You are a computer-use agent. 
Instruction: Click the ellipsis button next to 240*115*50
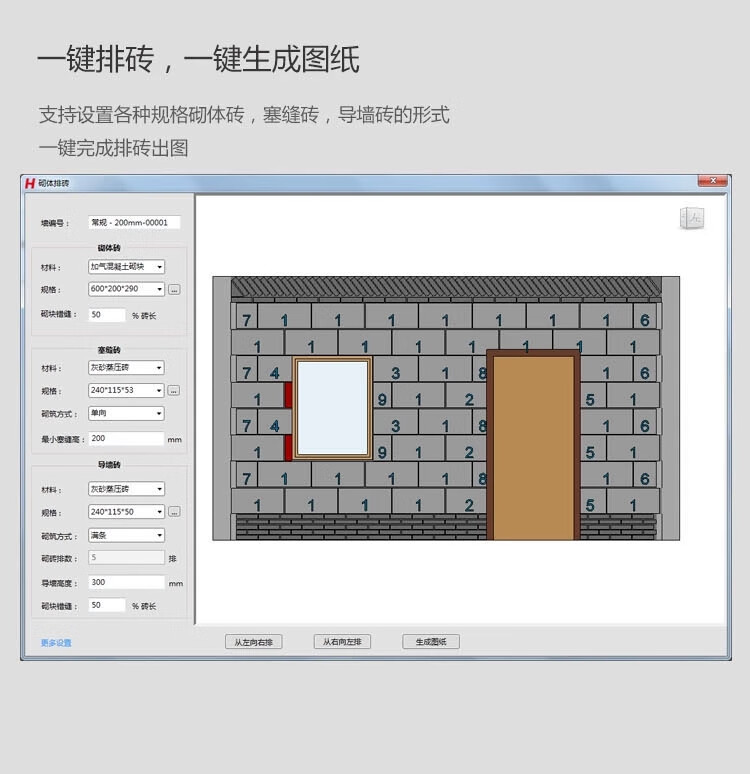click(x=174, y=512)
